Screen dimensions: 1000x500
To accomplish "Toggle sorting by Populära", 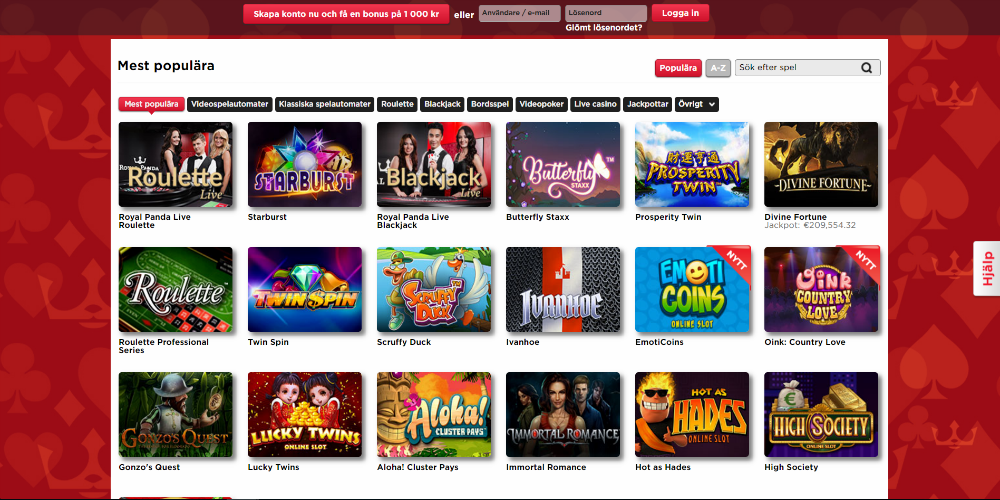I will (x=678, y=68).
